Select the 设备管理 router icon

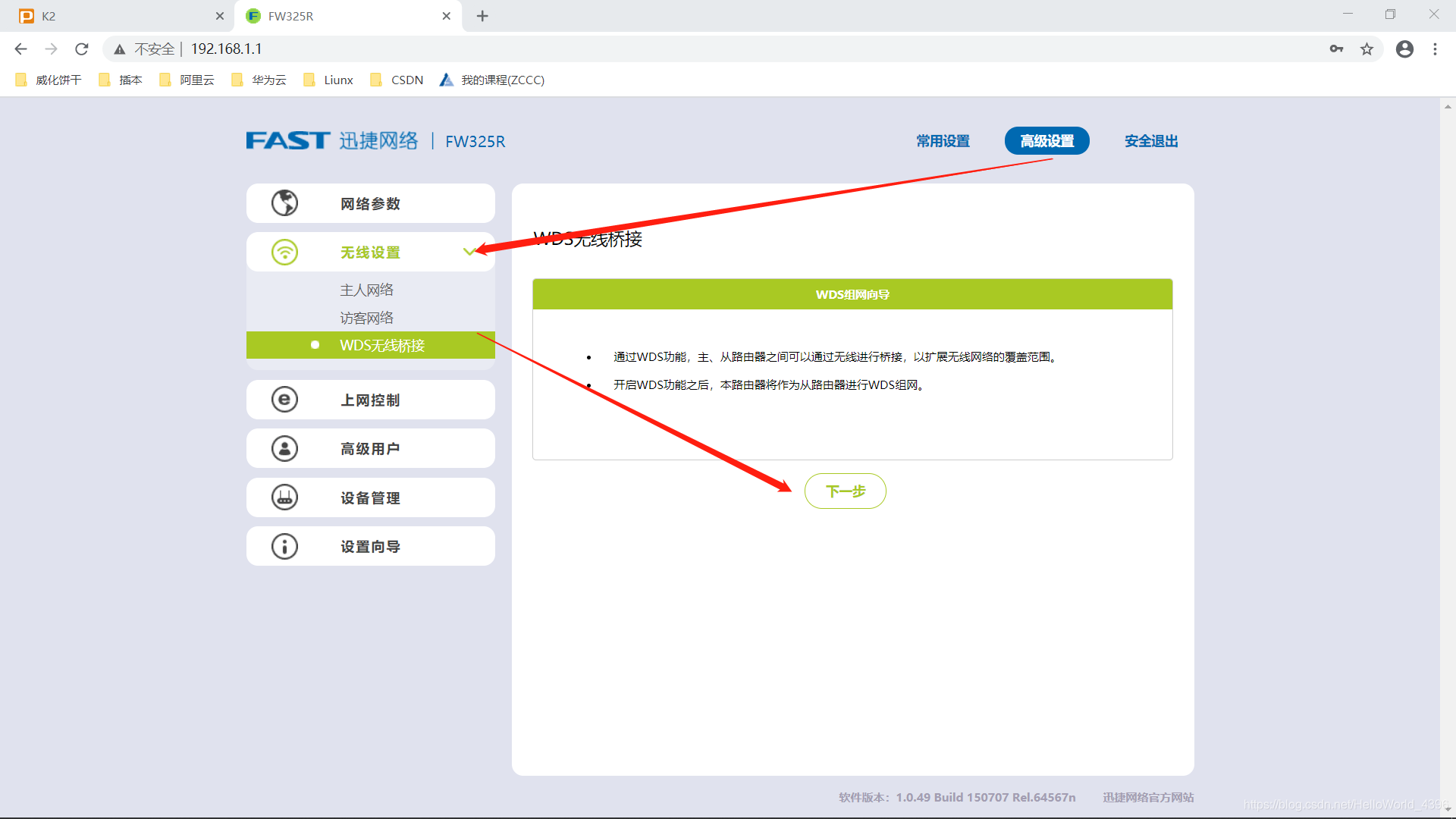[x=285, y=497]
